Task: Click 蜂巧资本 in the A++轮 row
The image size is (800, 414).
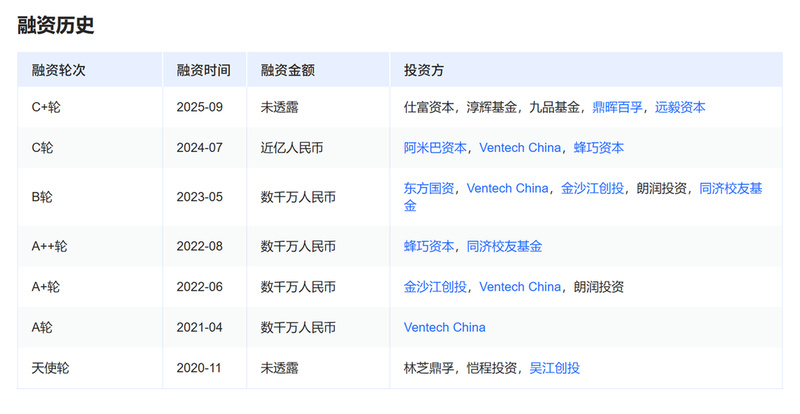Action: pos(429,246)
